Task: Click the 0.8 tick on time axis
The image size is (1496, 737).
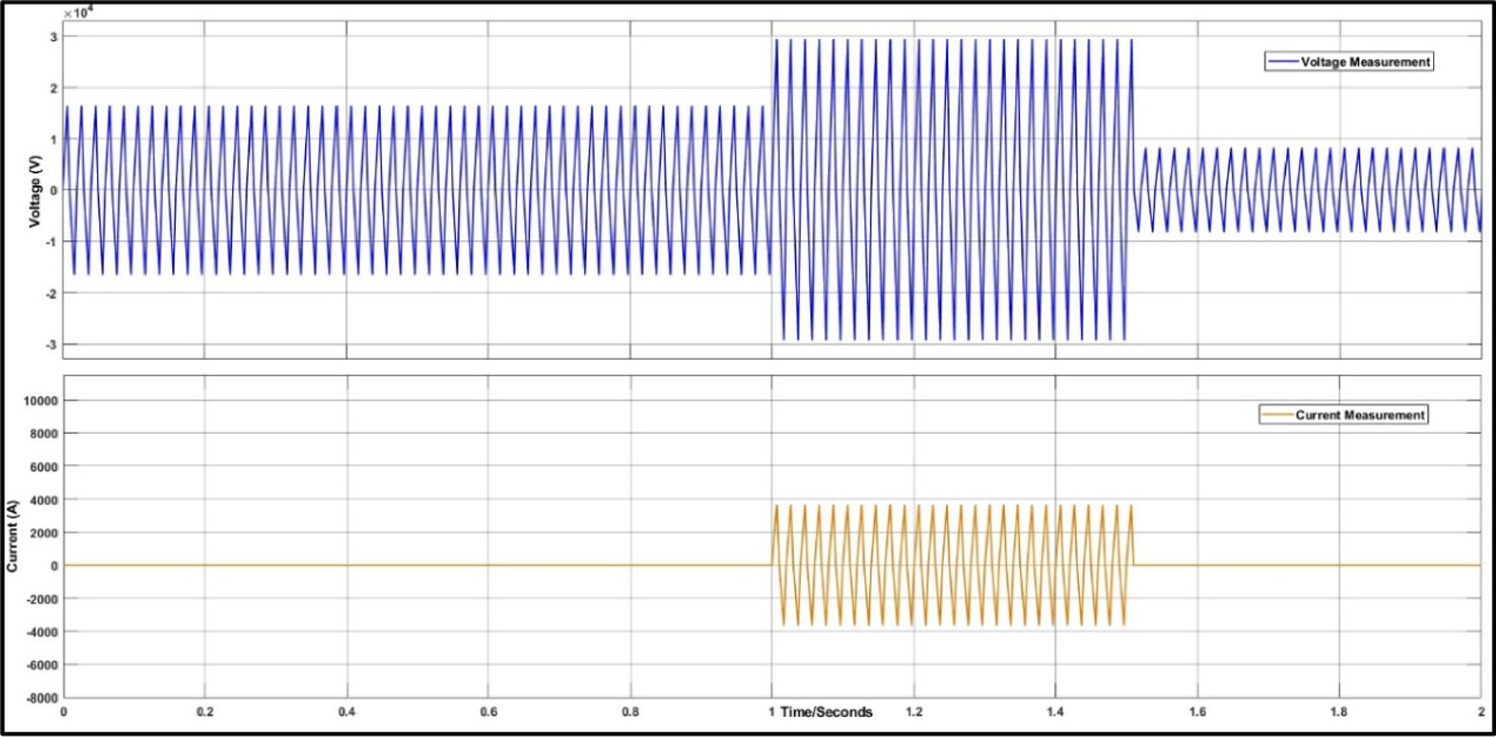Action: tap(630, 713)
